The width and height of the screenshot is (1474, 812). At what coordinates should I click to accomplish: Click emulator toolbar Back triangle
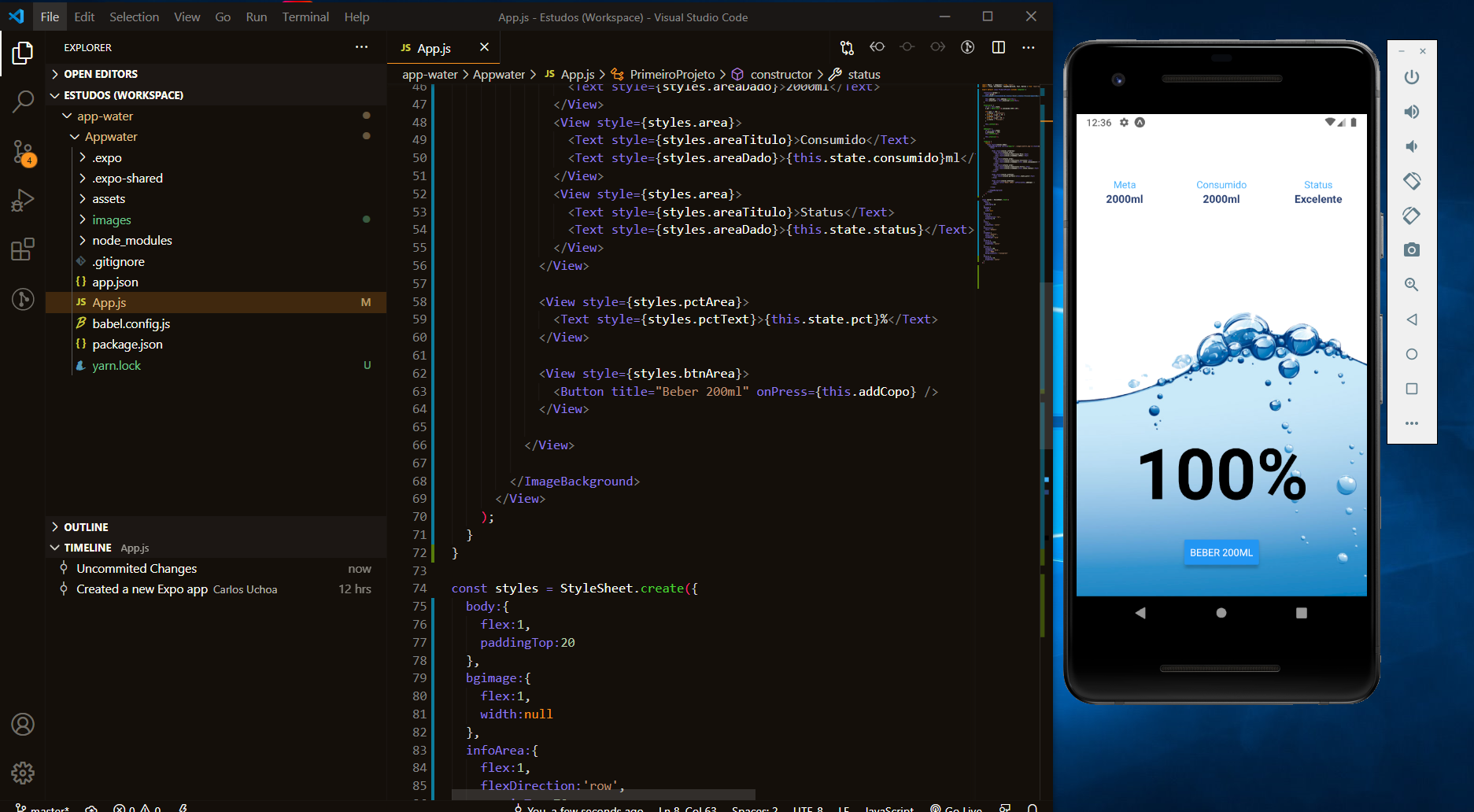[x=1412, y=319]
